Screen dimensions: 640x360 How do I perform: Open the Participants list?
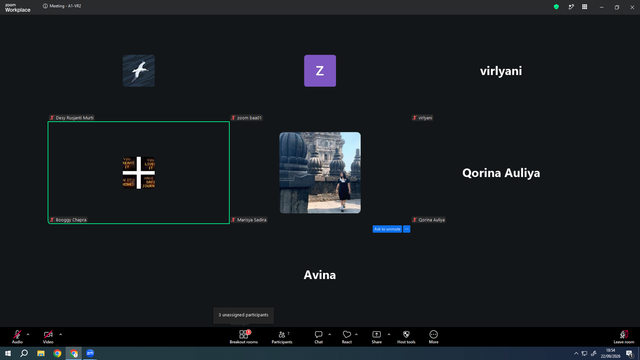pyautogui.click(x=282, y=337)
